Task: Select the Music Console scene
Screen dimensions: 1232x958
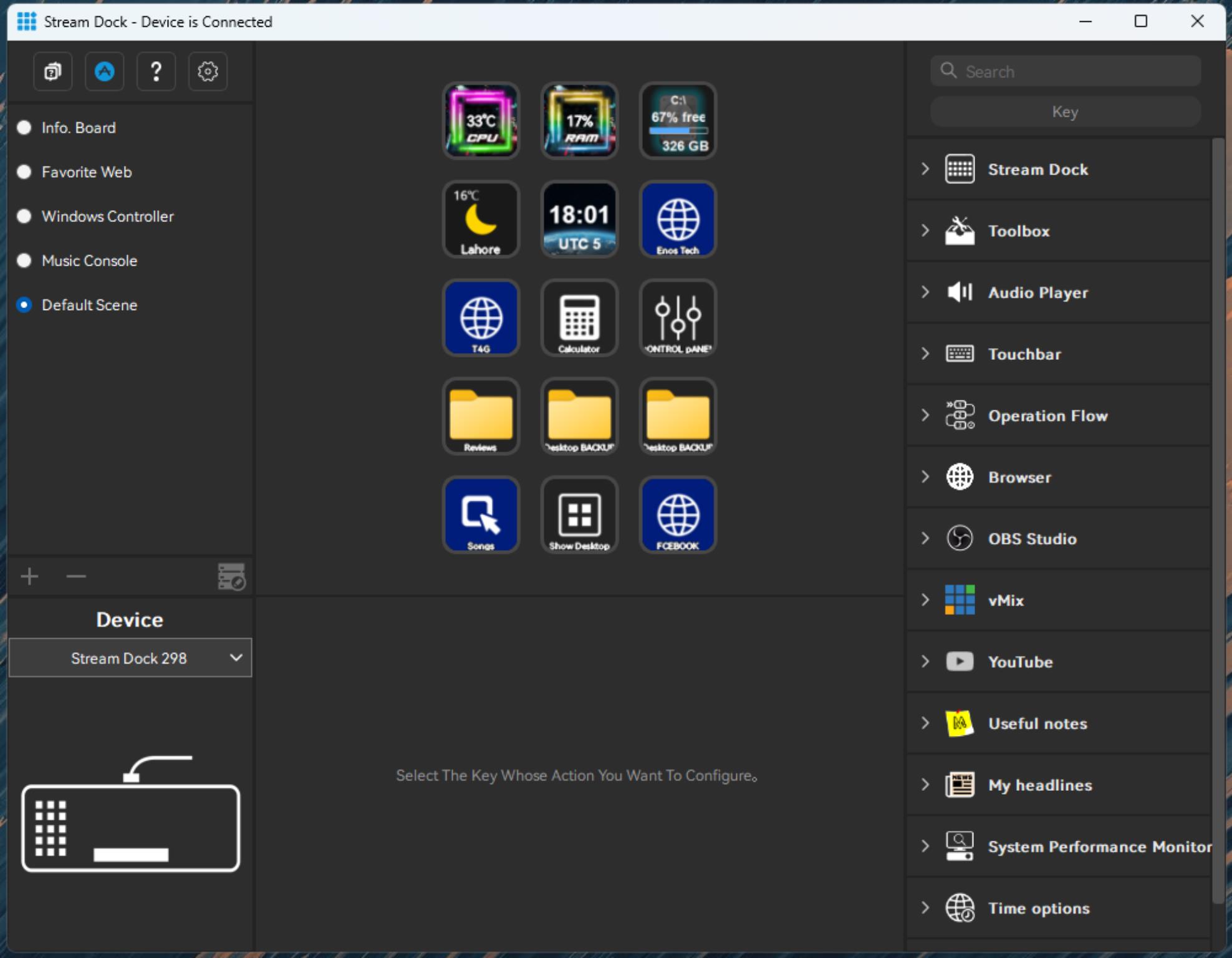Action: click(x=88, y=260)
